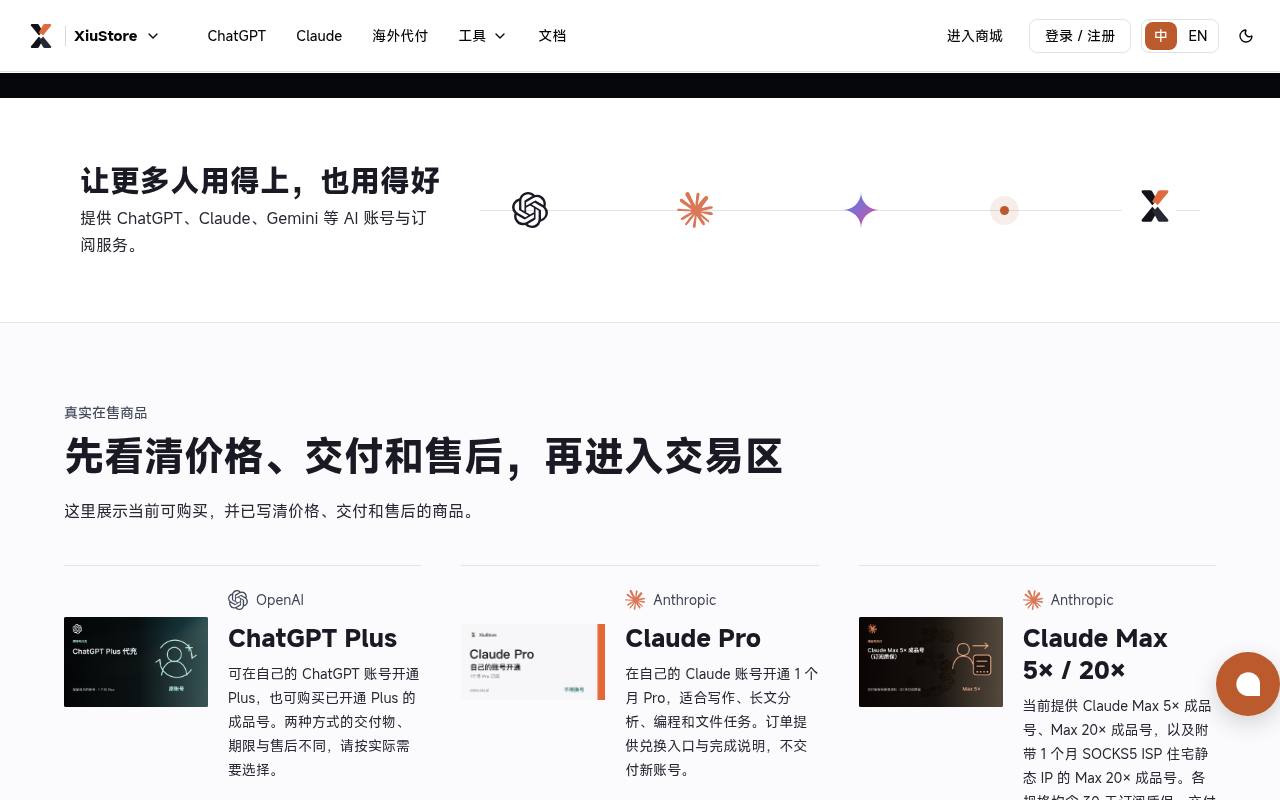1280x800 pixels.
Task: Switch language to EN
Action: (1198, 36)
